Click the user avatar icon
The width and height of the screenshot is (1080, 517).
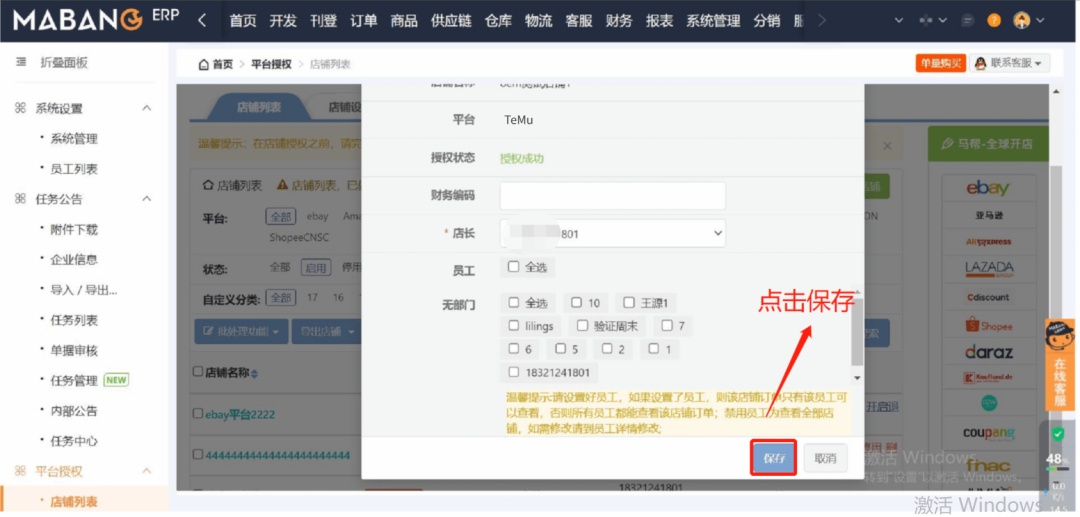point(1021,20)
